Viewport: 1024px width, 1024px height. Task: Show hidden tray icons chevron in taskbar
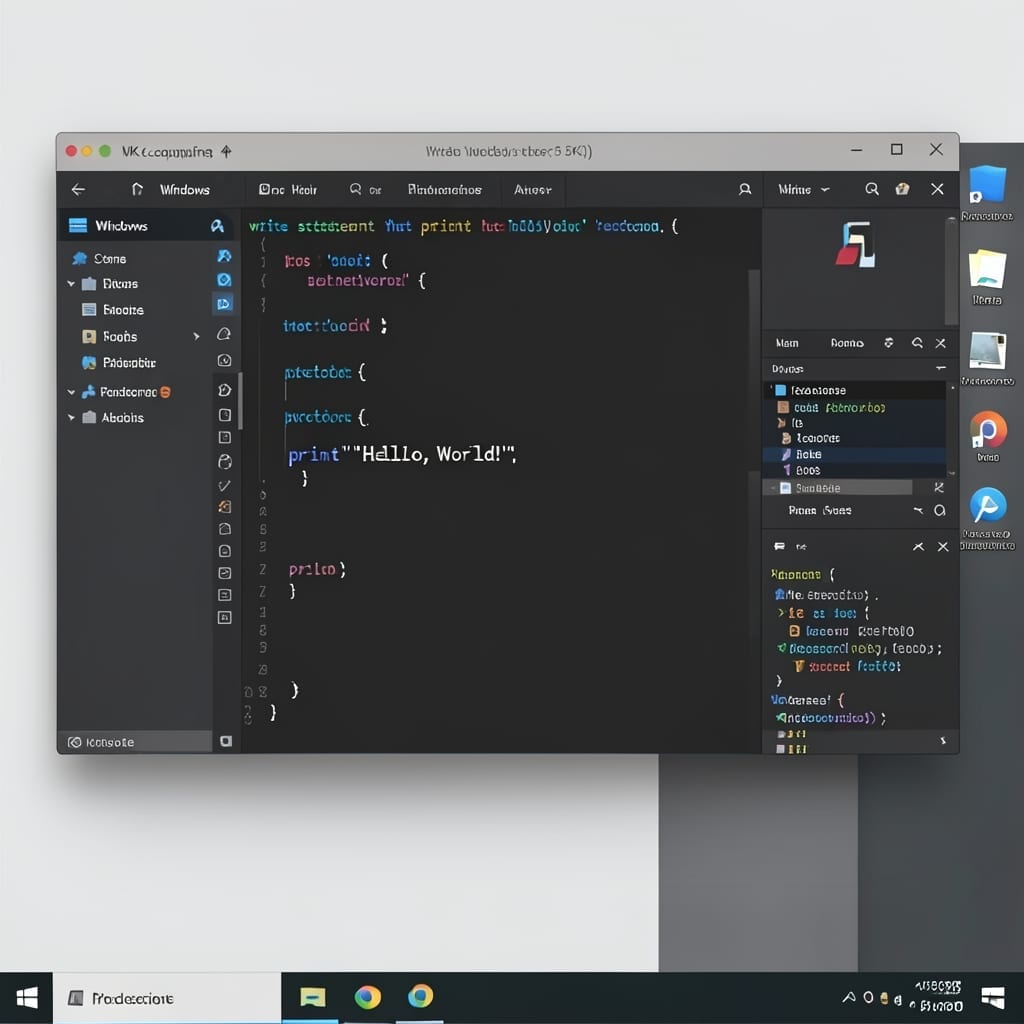(x=848, y=997)
